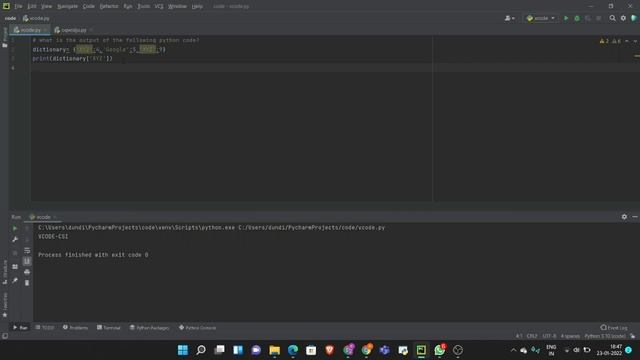Open the Navigate menu
This screenshot has height=360, width=640.
coord(68,6)
